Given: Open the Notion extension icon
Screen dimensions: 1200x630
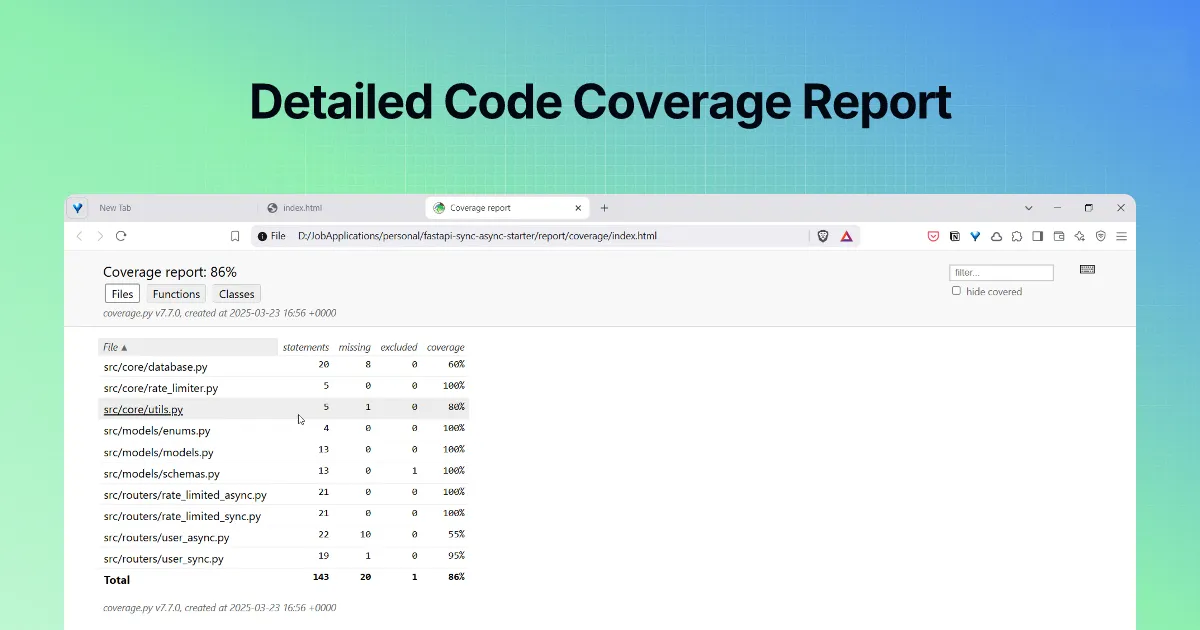Looking at the screenshot, I should (x=954, y=236).
